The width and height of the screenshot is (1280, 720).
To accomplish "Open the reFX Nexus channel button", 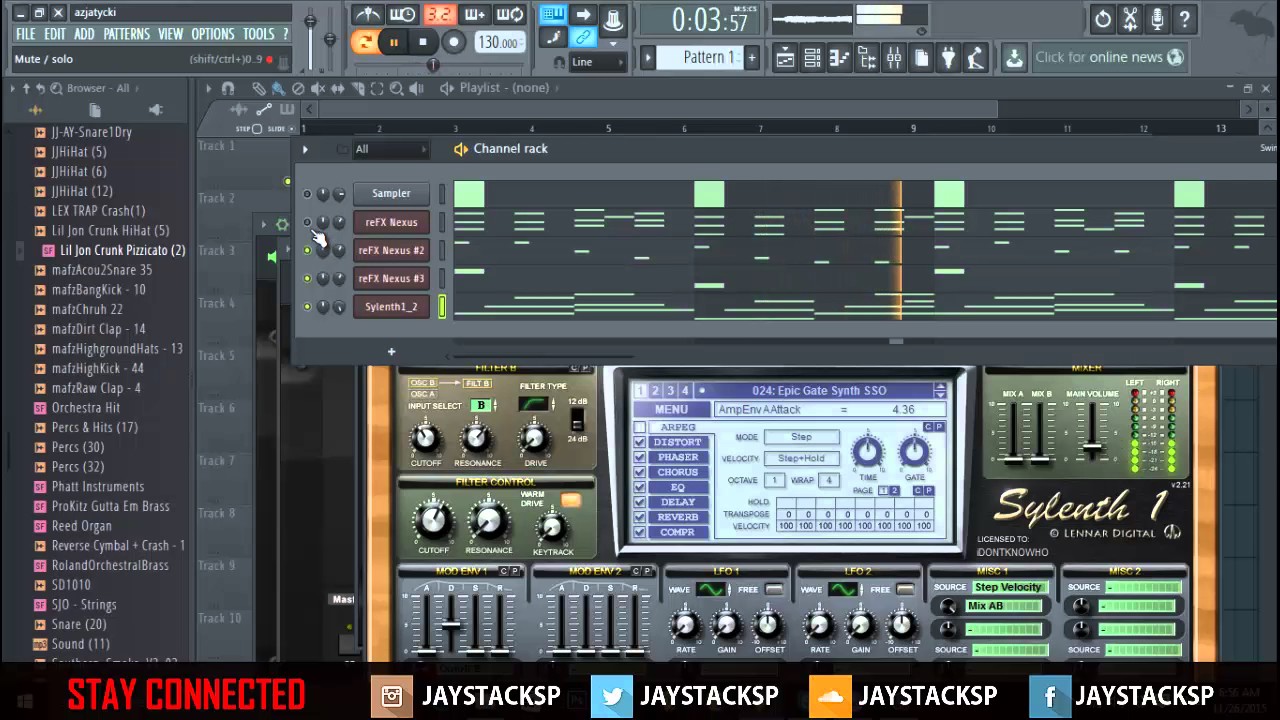I will pos(391,222).
